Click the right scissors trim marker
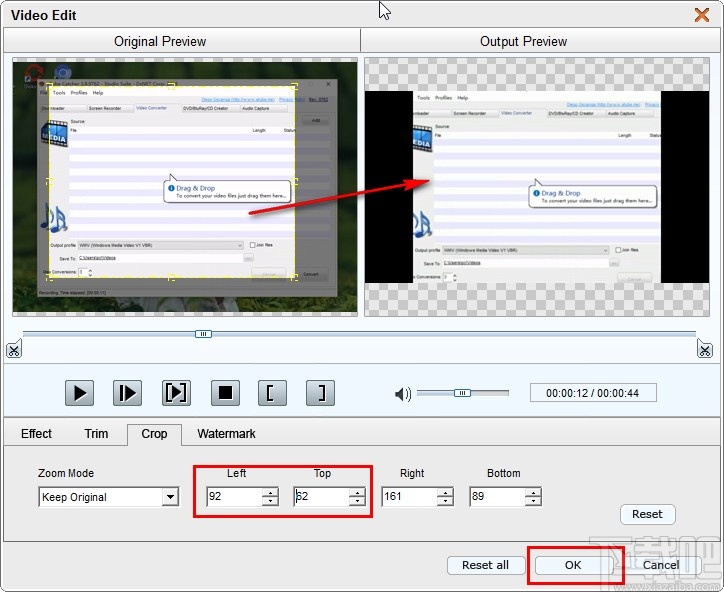Screen dimensions: 724x592 point(705,349)
